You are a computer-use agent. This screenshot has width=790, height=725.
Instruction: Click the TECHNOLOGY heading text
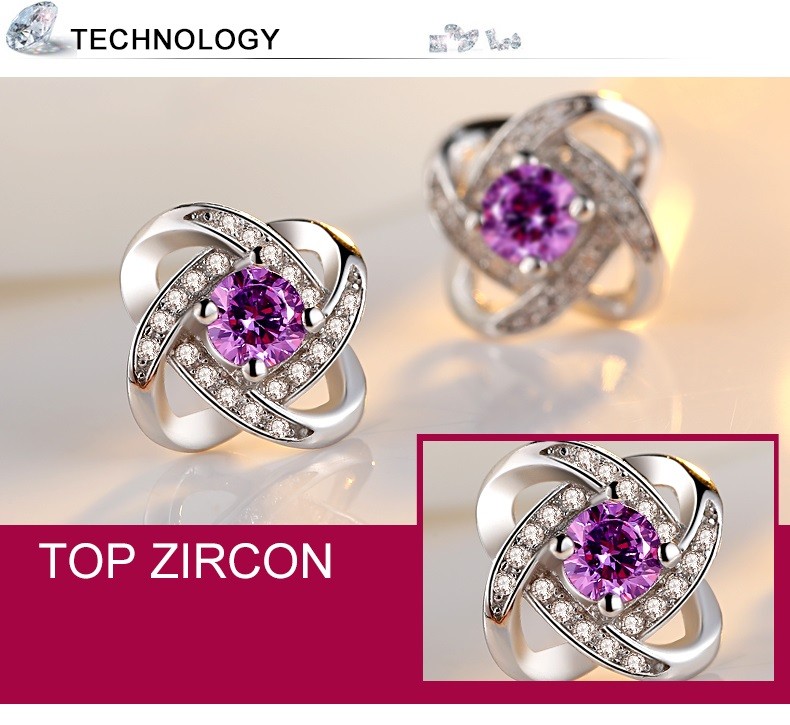[x=175, y=39]
